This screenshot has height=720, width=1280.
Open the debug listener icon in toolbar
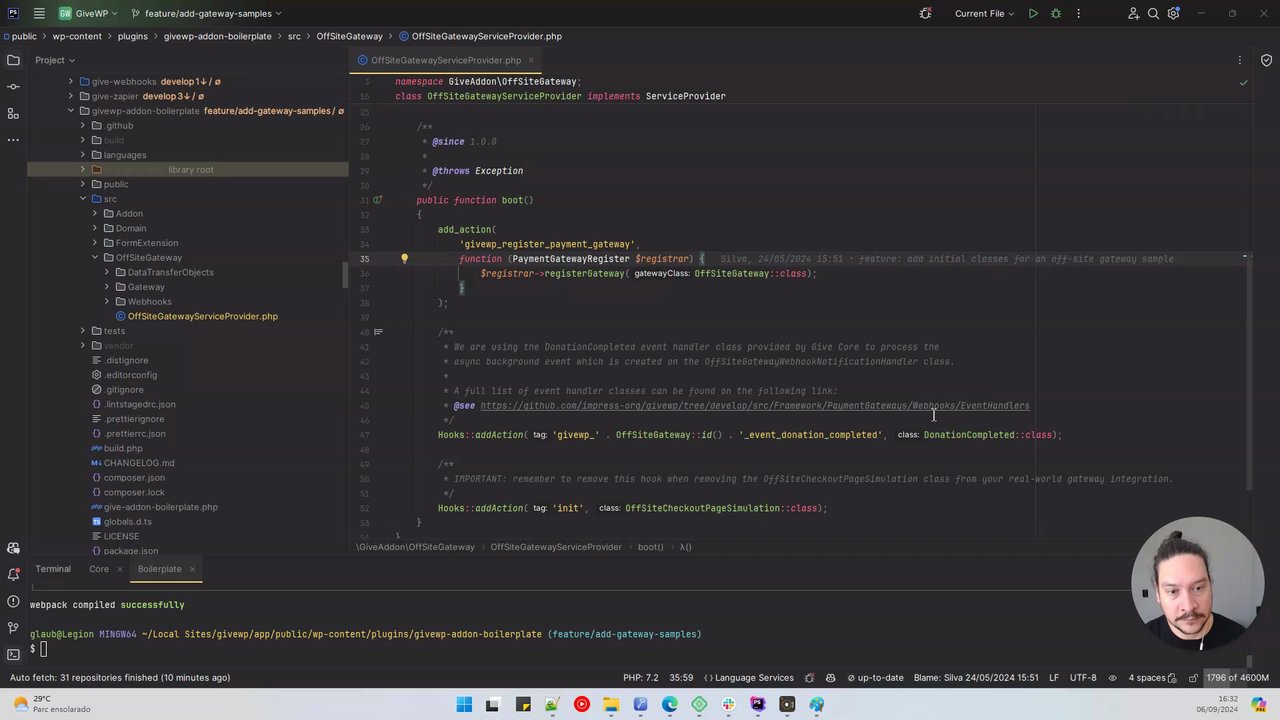coord(925,14)
